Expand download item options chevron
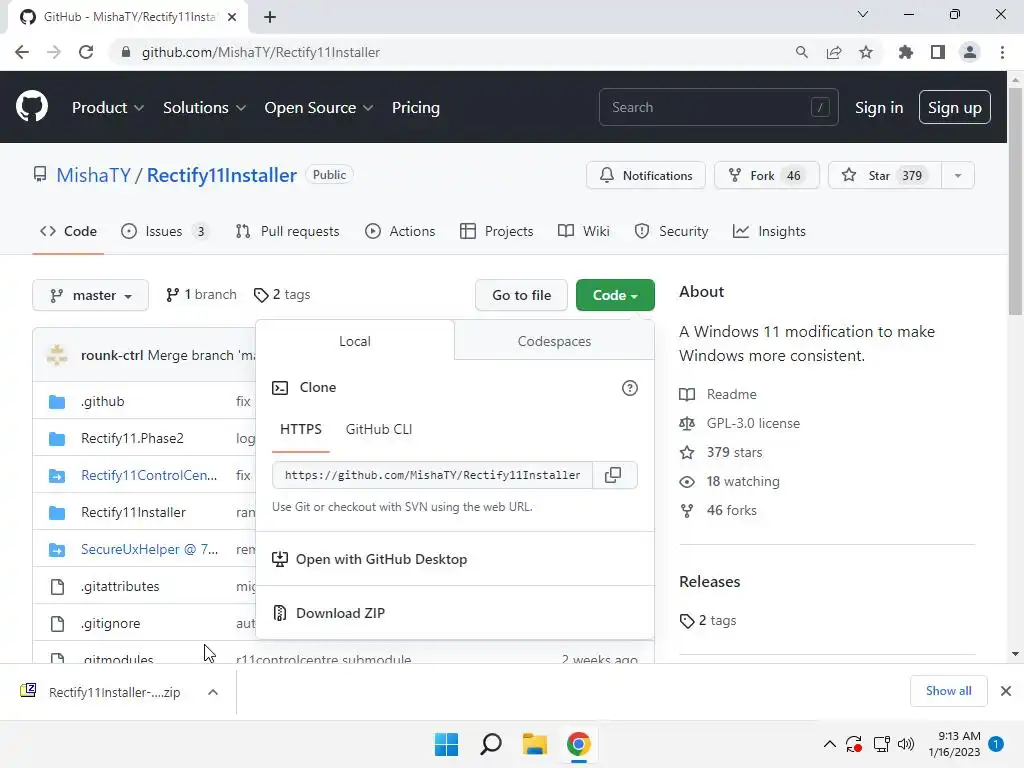 tap(213, 692)
